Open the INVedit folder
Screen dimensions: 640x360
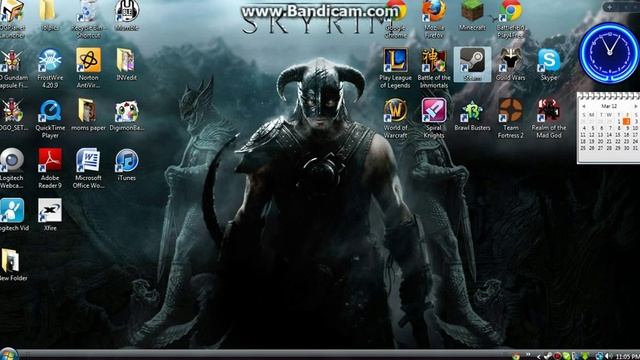coord(126,64)
